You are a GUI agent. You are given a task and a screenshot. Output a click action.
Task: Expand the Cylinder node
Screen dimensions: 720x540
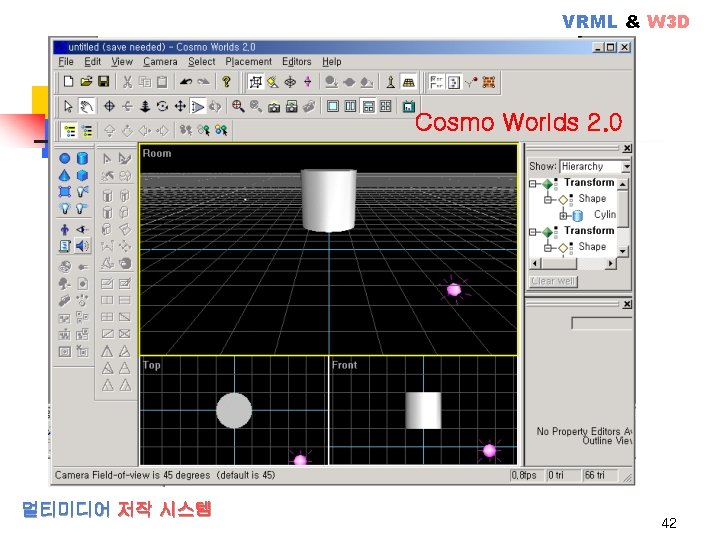(x=563, y=215)
